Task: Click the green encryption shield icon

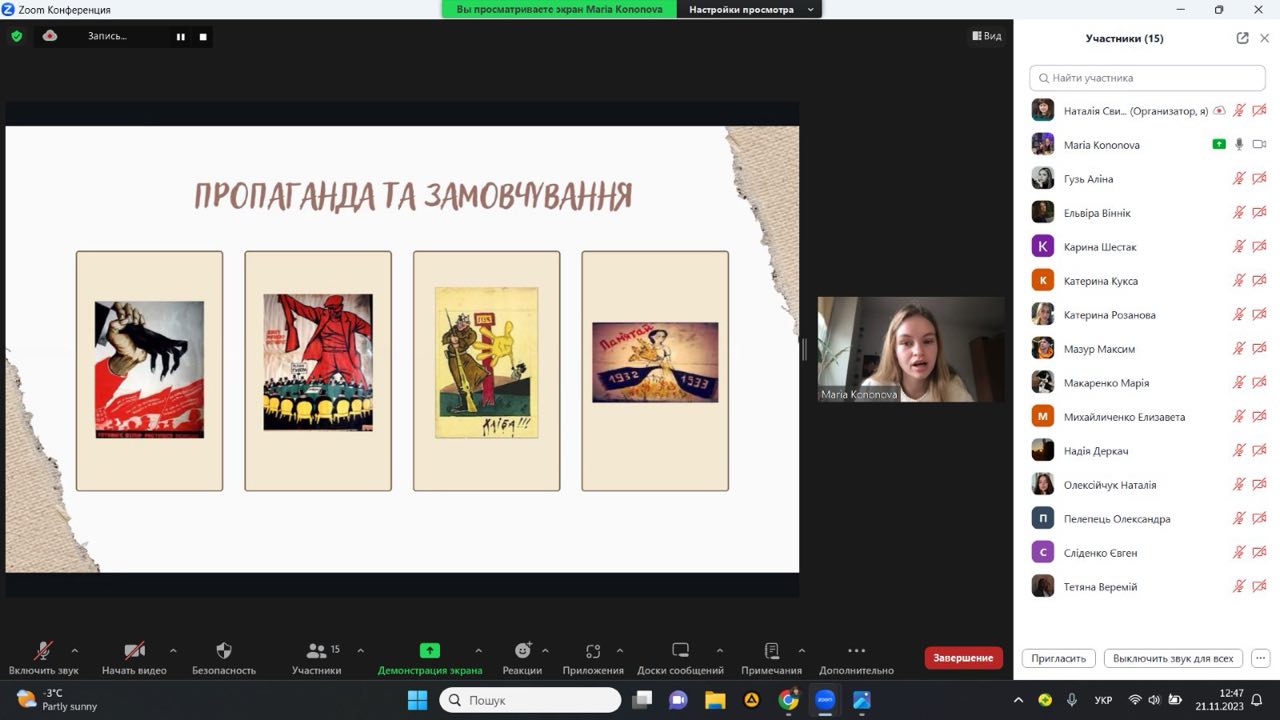Action: coord(16,36)
